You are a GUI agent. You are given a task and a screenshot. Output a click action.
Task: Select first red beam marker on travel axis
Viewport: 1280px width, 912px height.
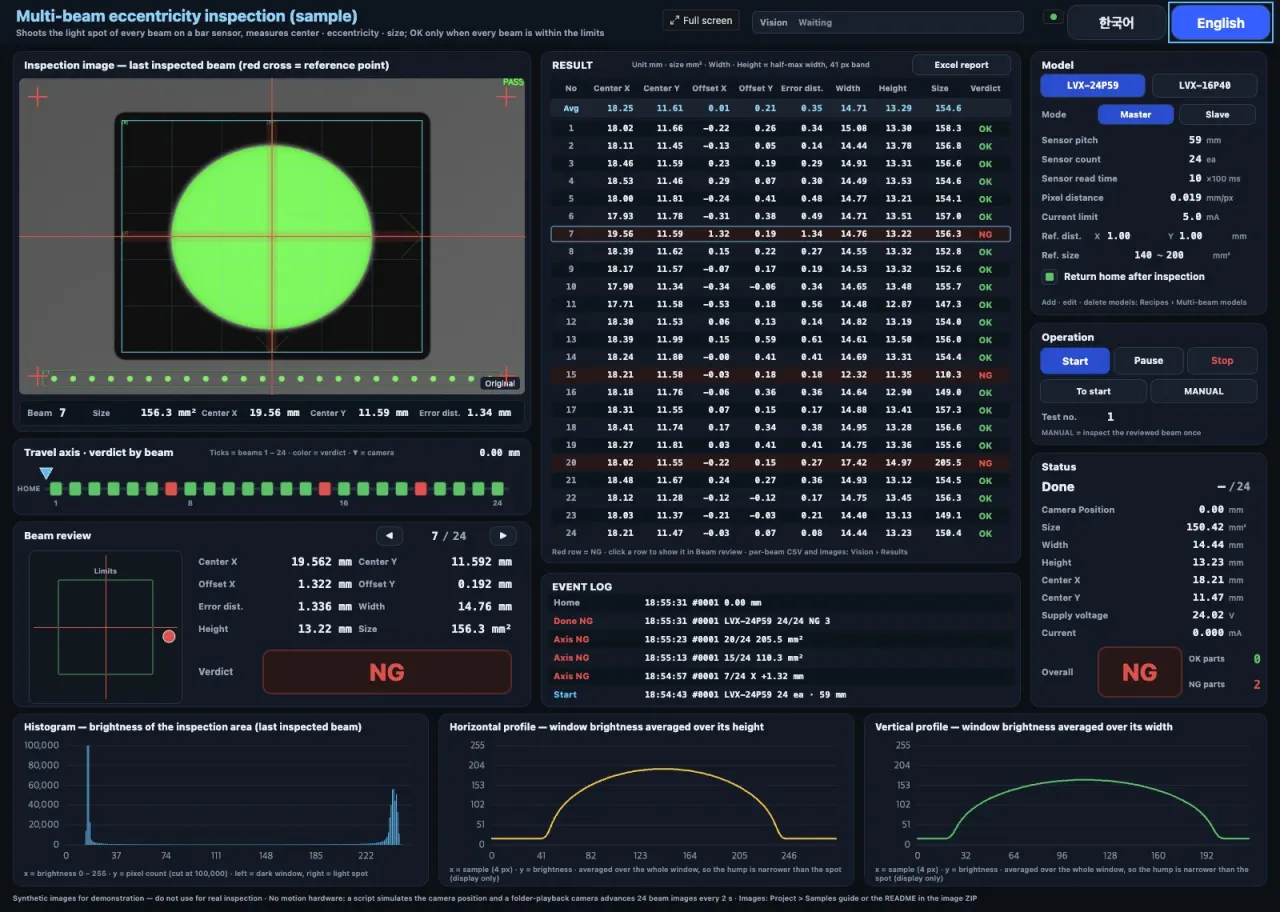tap(171, 489)
